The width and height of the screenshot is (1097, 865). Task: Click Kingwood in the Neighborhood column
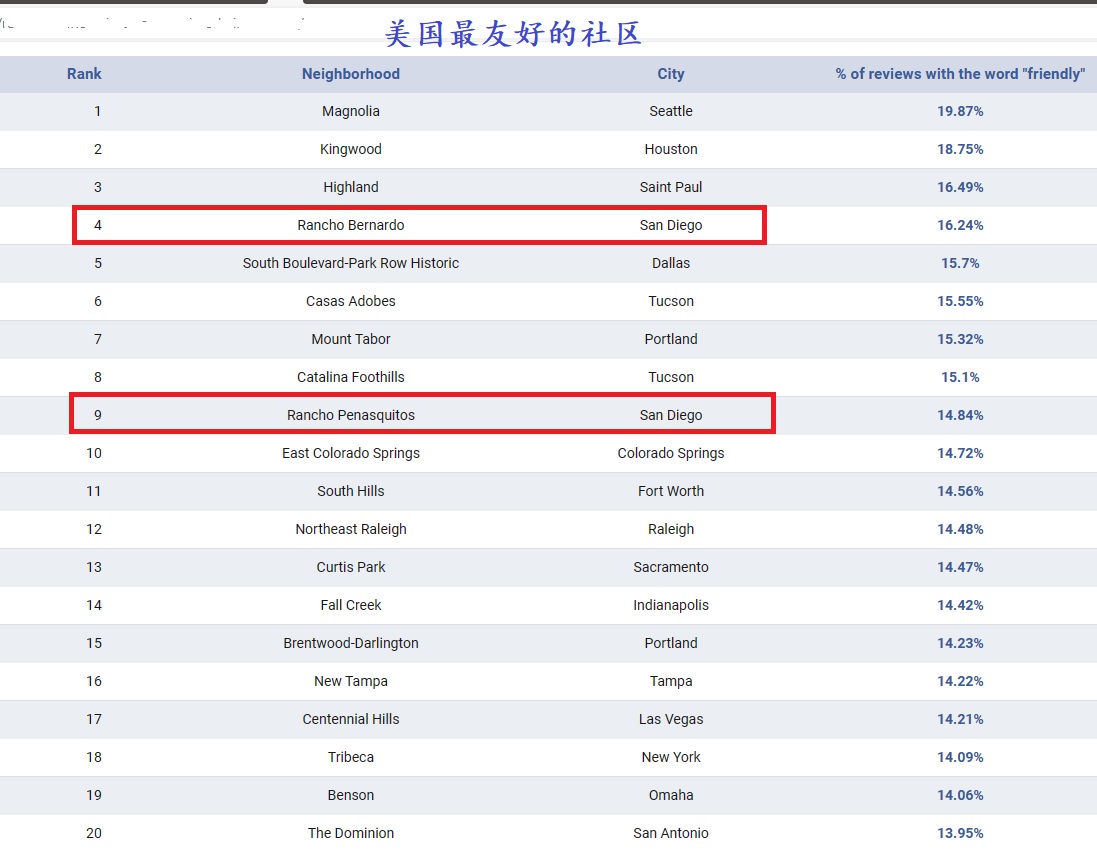click(350, 149)
